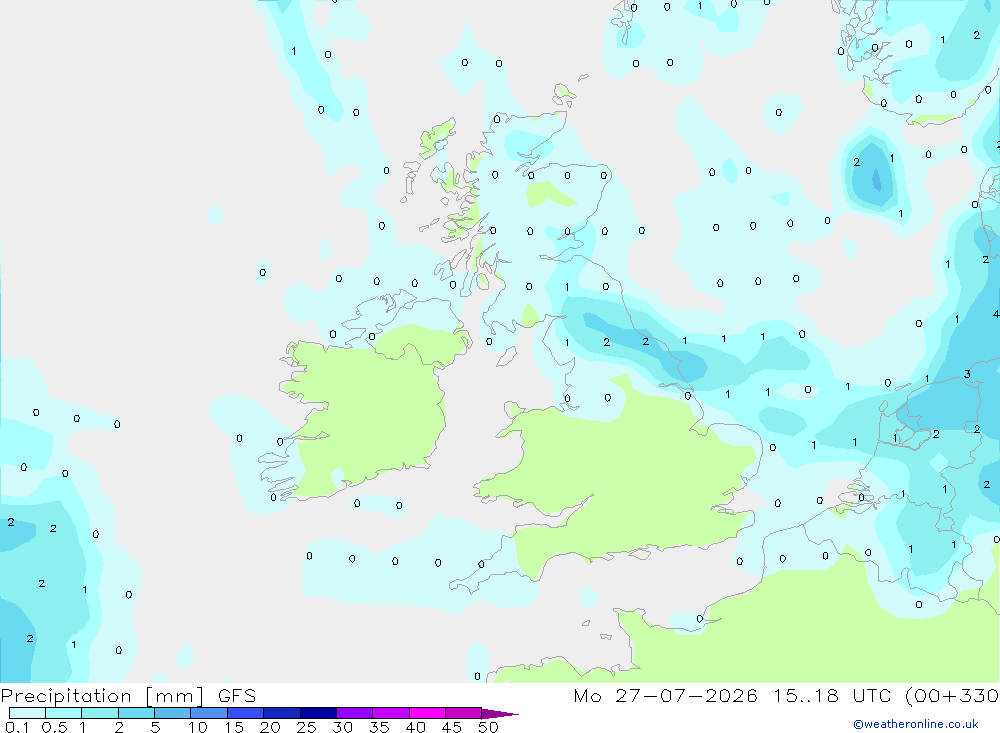Click the "5" legend scale label

tap(155, 727)
